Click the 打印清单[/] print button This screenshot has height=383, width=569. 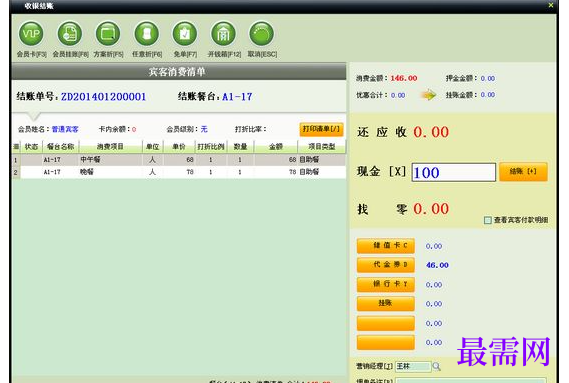321,129
